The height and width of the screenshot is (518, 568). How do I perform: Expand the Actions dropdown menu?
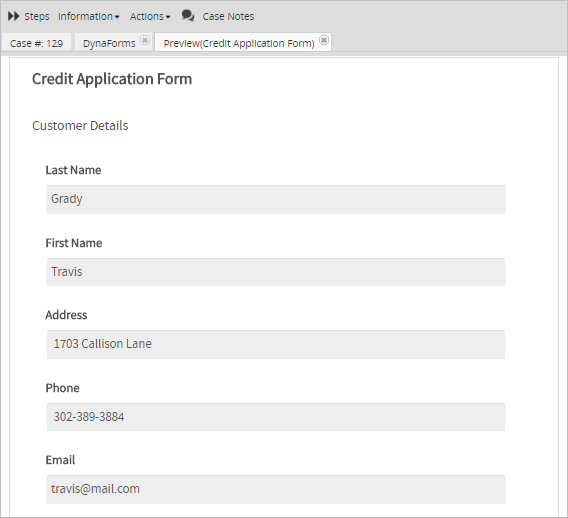pos(150,16)
